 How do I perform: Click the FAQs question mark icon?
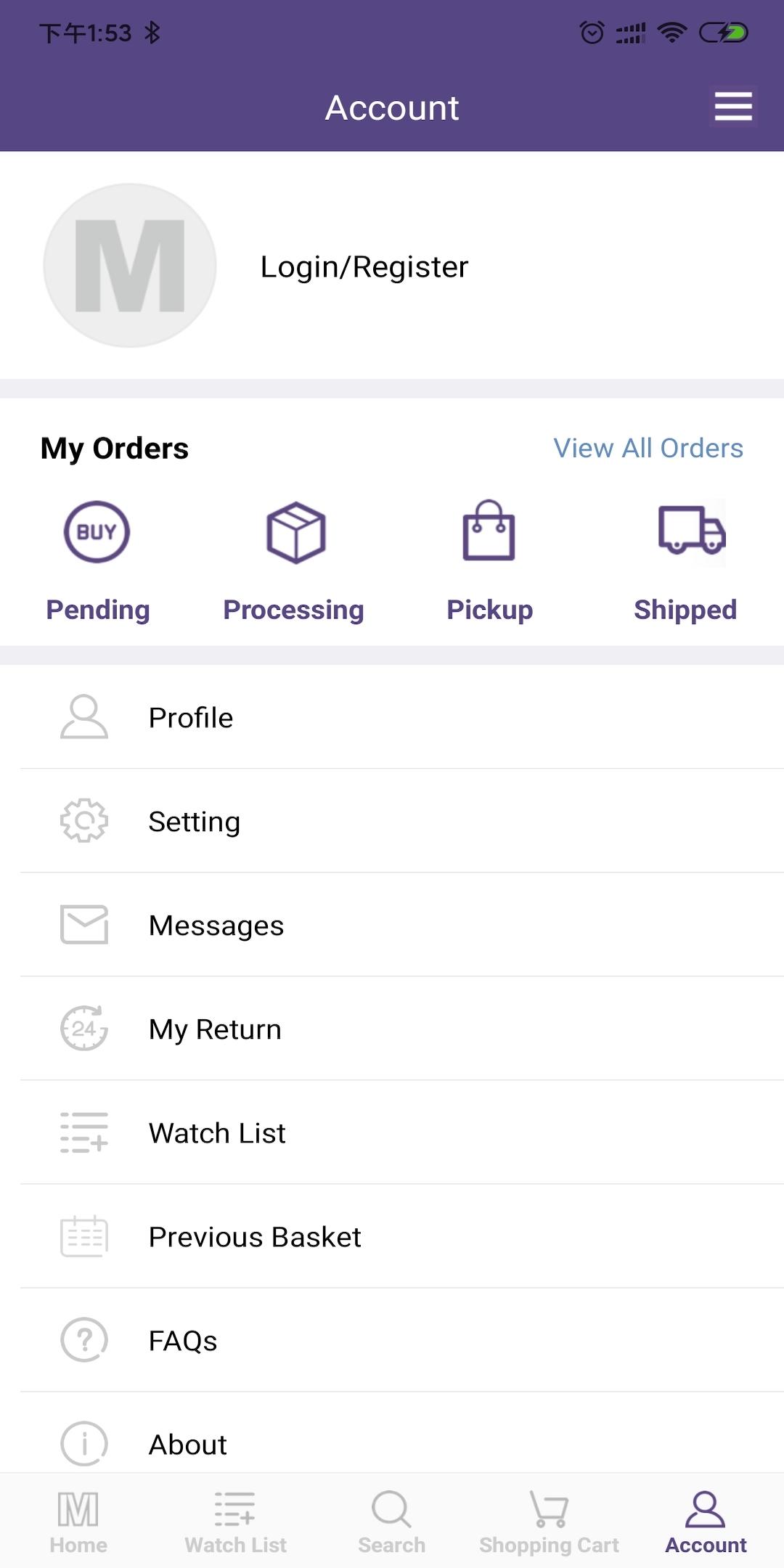[84, 1340]
